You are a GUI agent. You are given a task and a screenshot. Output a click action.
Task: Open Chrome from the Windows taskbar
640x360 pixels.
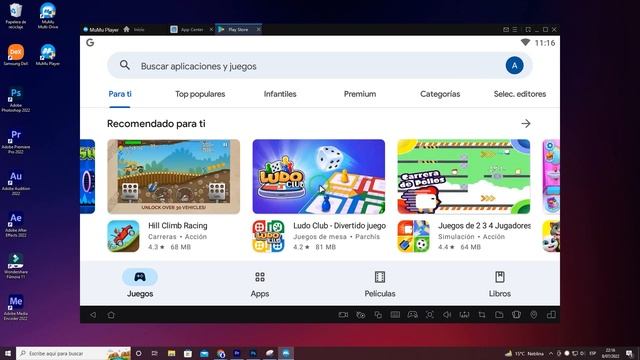click(220, 353)
